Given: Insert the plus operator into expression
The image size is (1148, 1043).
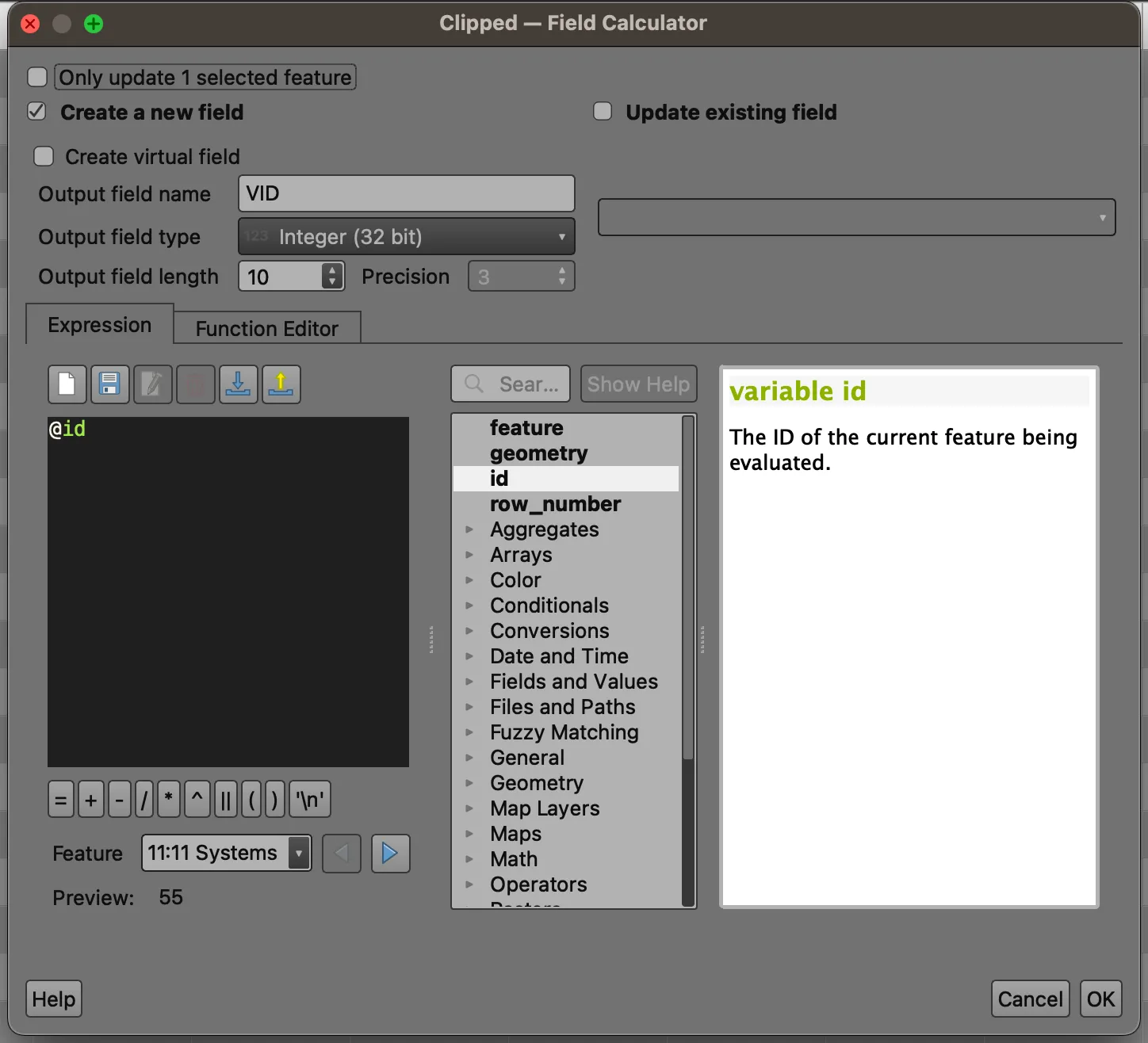Looking at the screenshot, I should click(91, 800).
